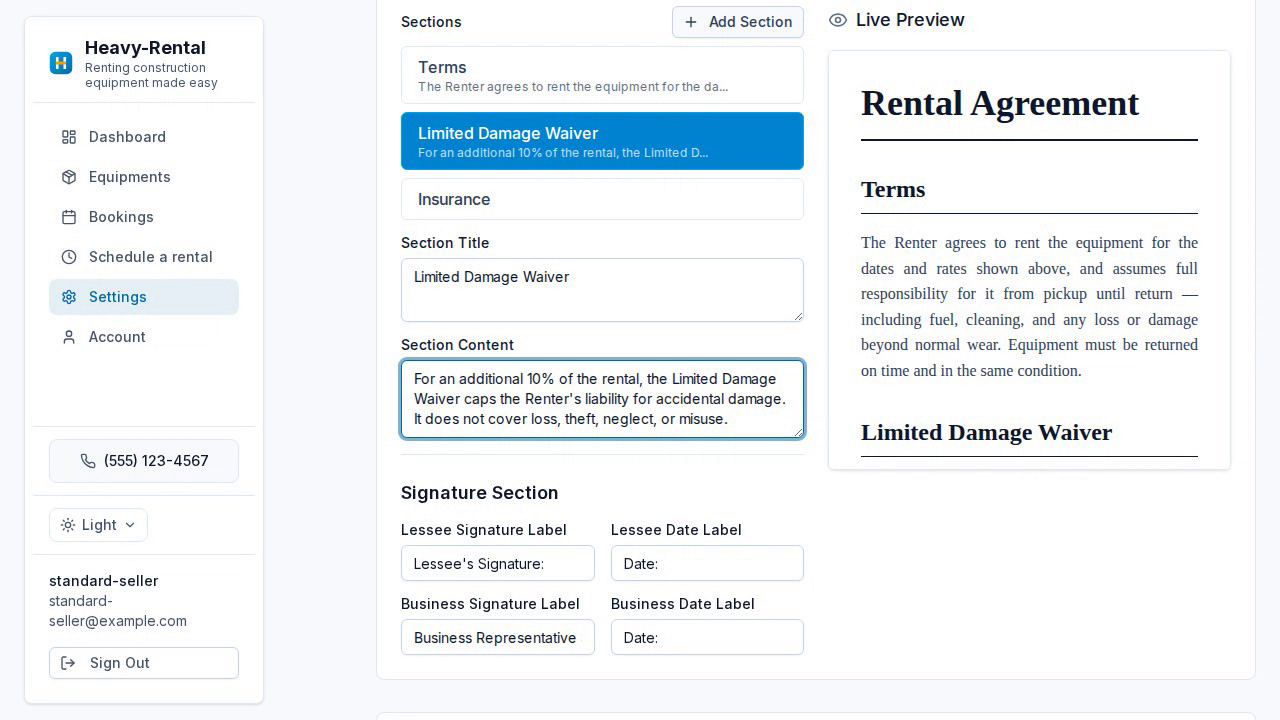Go to the Equipments page

144,177
